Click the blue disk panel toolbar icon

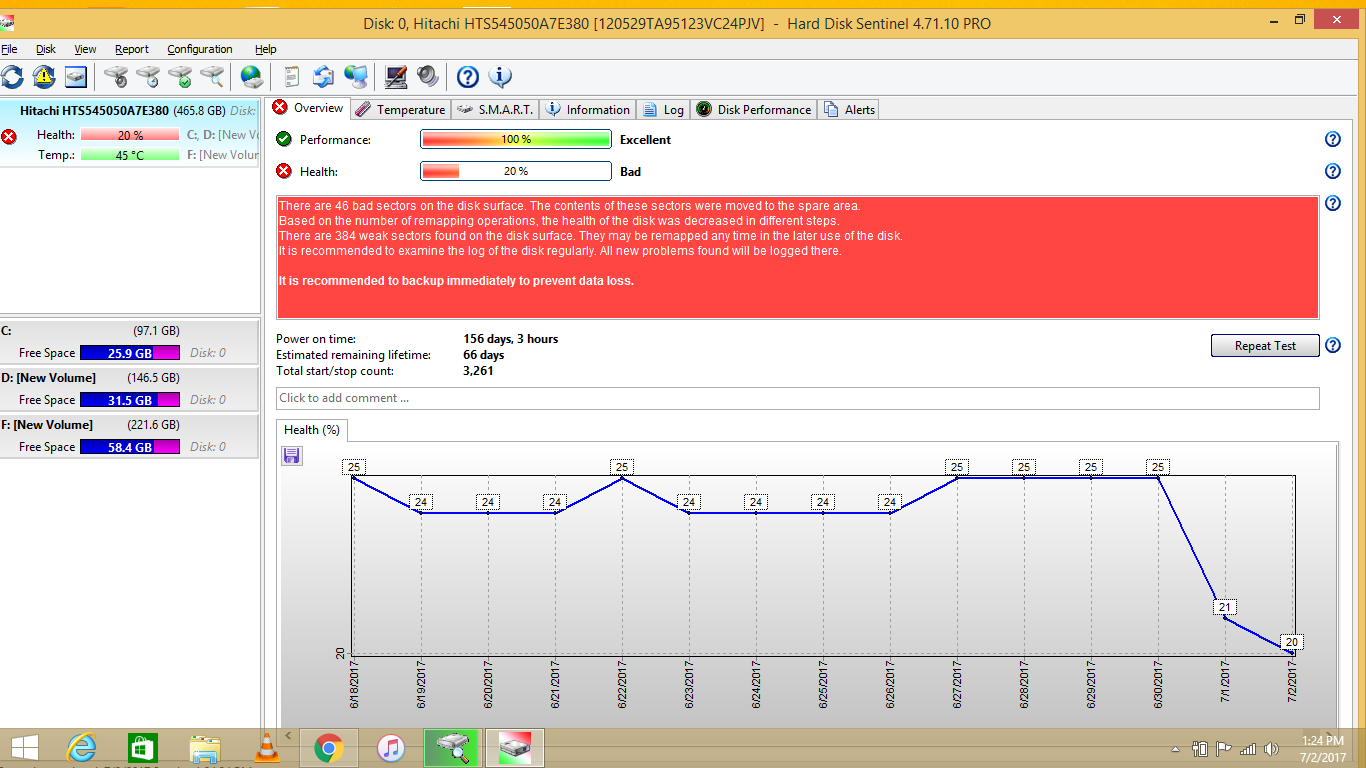click(x=76, y=76)
